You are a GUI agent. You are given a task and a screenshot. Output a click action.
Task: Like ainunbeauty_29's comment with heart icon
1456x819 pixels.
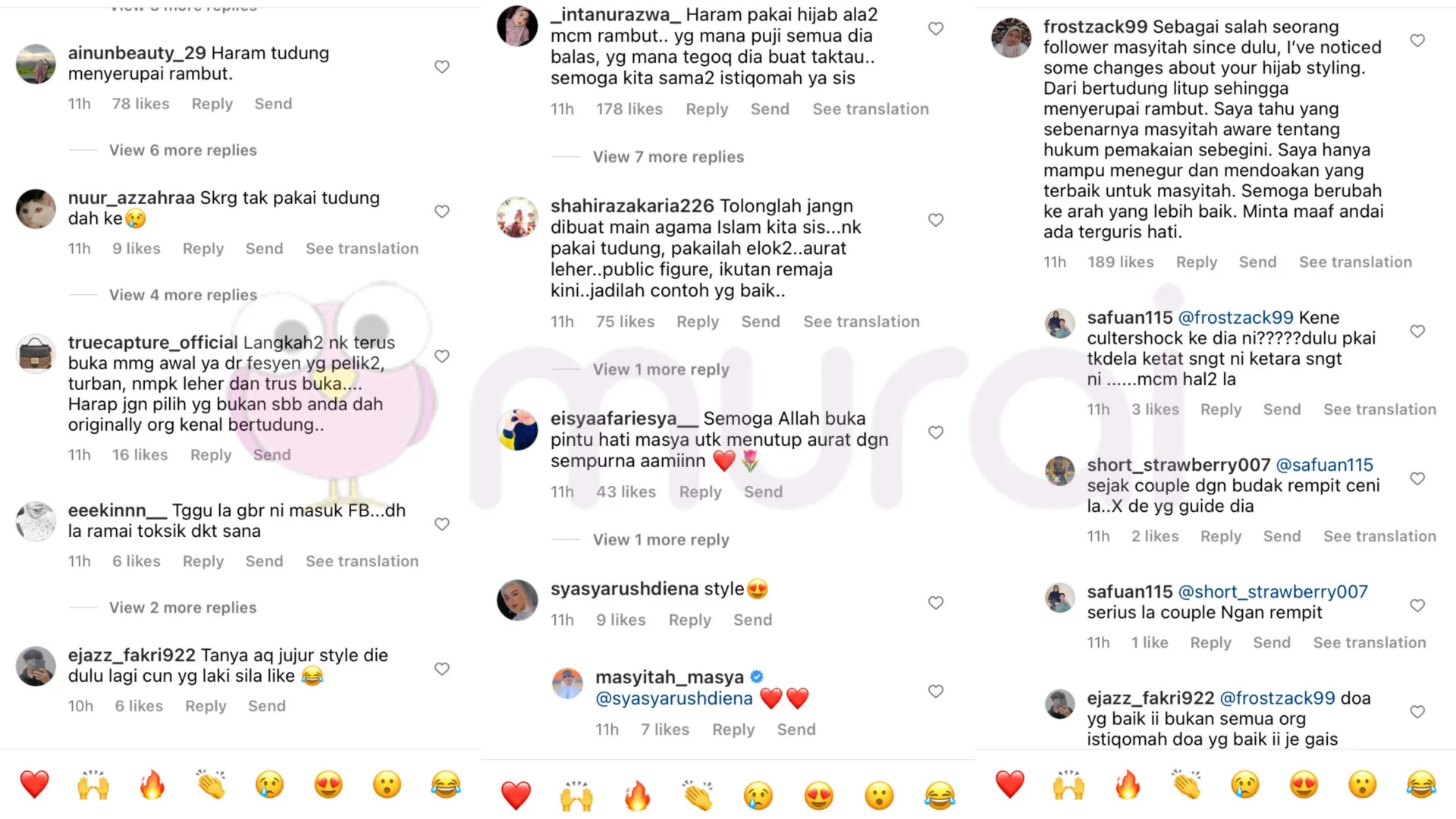pos(442,67)
